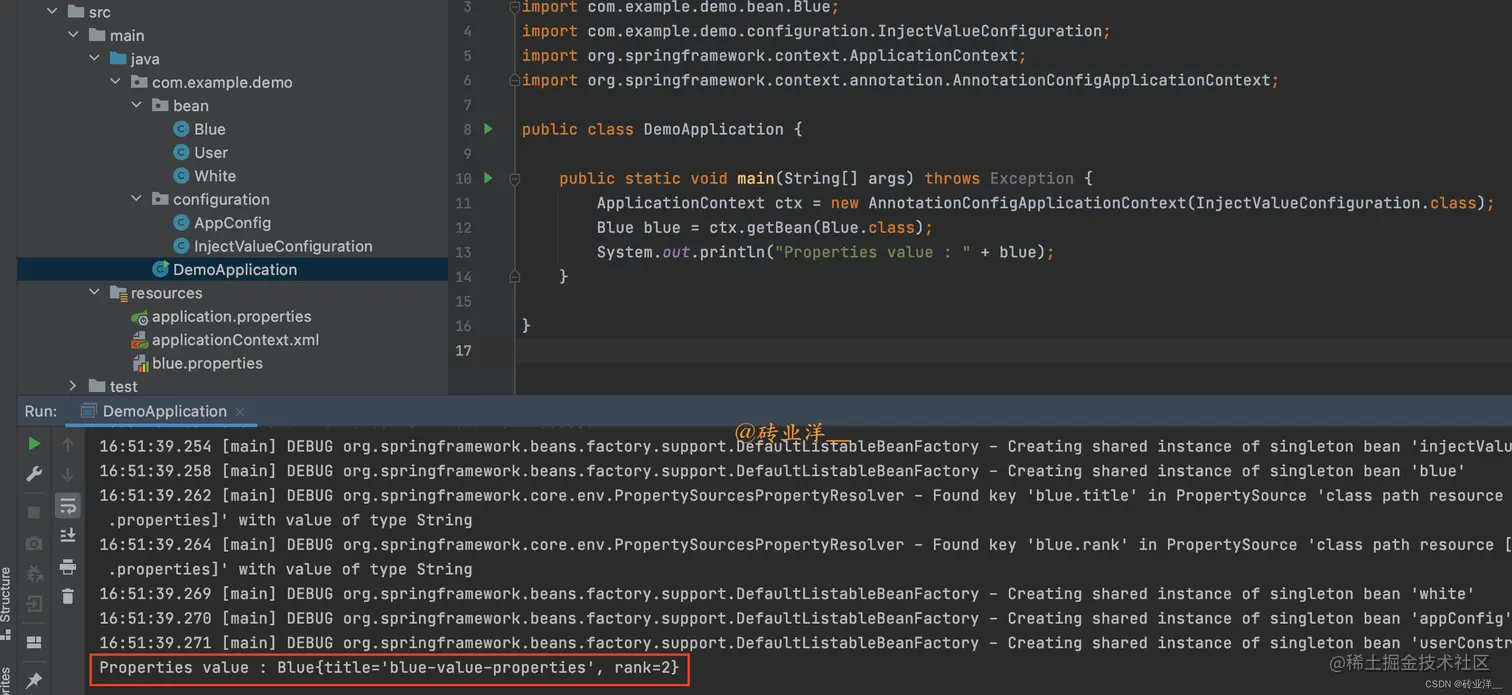Click the applicationContext.xml file icon
Image resolution: width=1512 pixels, height=695 pixels.
tap(140, 340)
